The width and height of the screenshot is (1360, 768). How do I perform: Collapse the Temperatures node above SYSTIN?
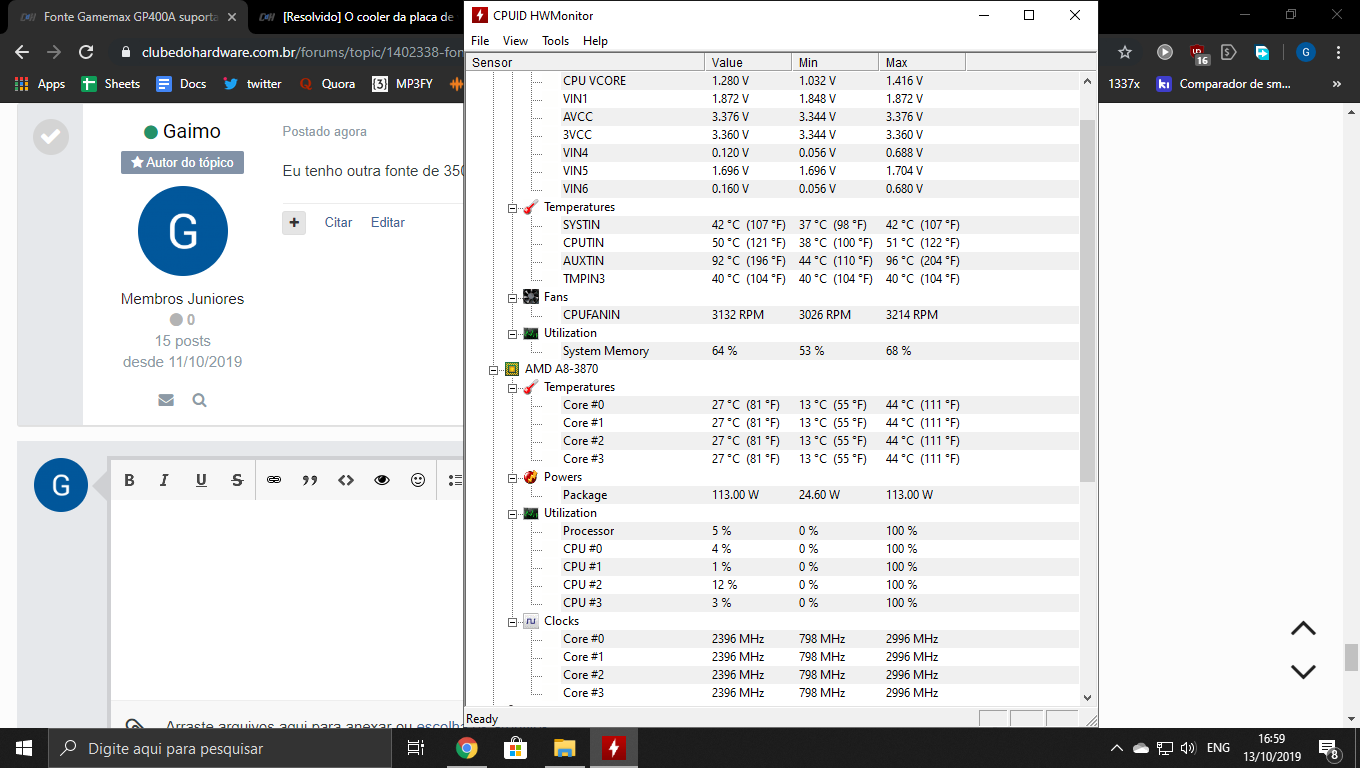512,207
